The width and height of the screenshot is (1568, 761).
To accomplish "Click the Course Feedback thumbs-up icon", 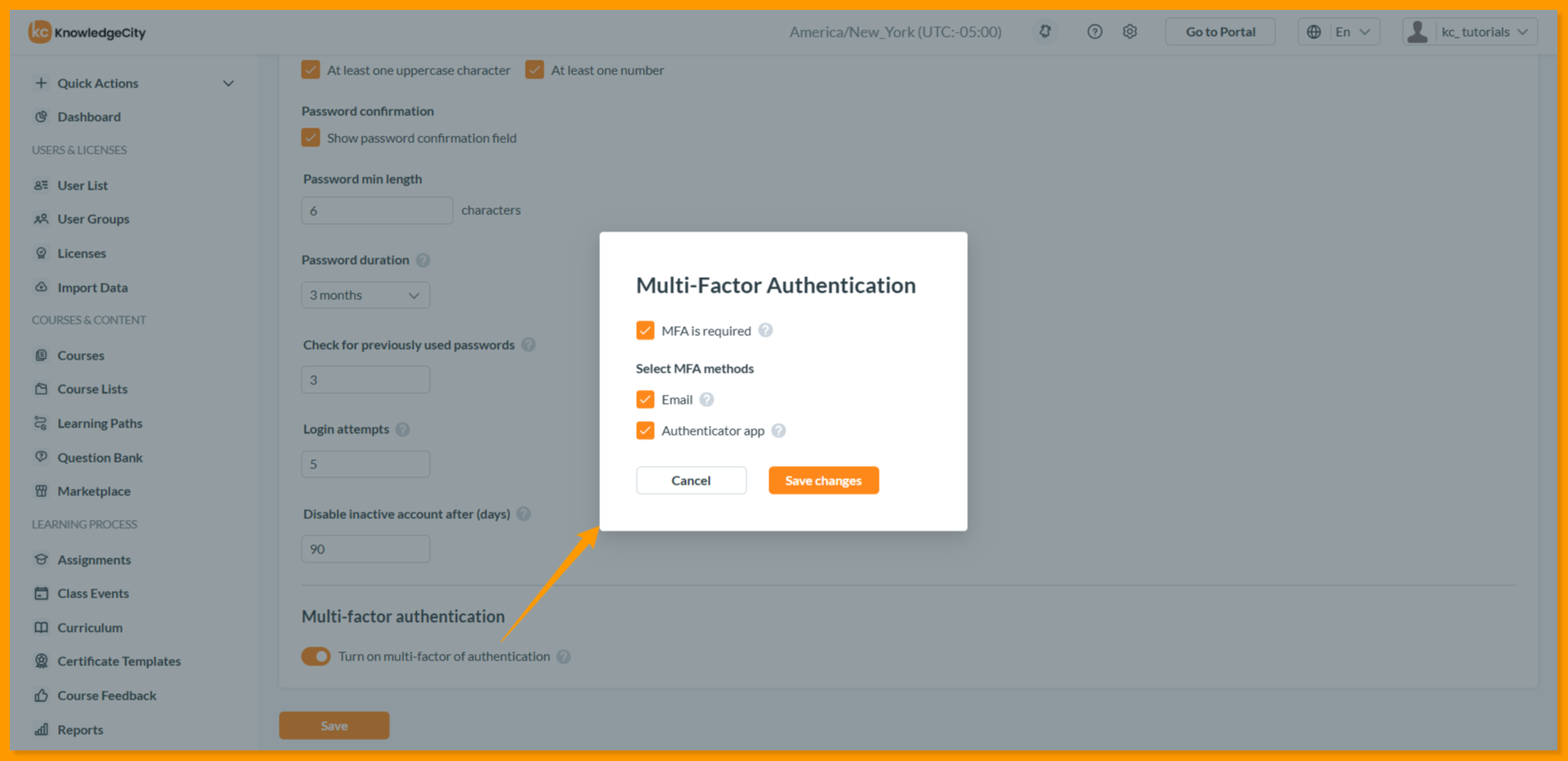I will coord(41,696).
